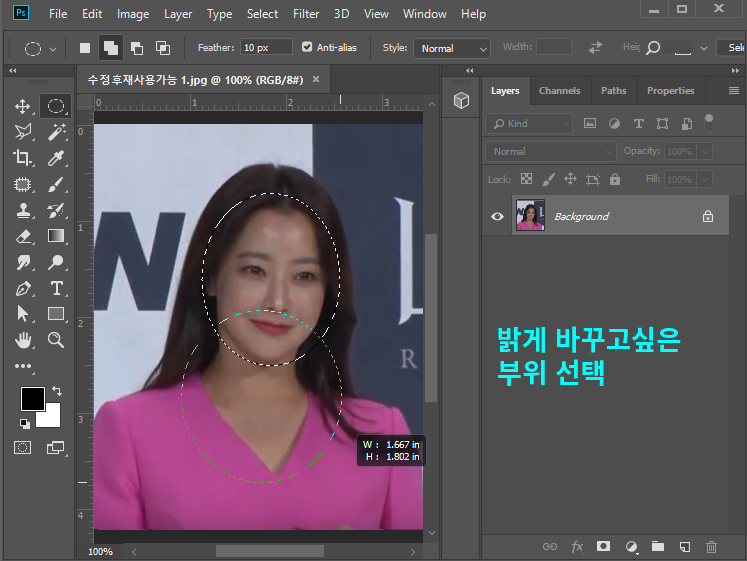The width and height of the screenshot is (747, 561).
Task: Choose New selection mode
Action: click(x=85, y=48)
